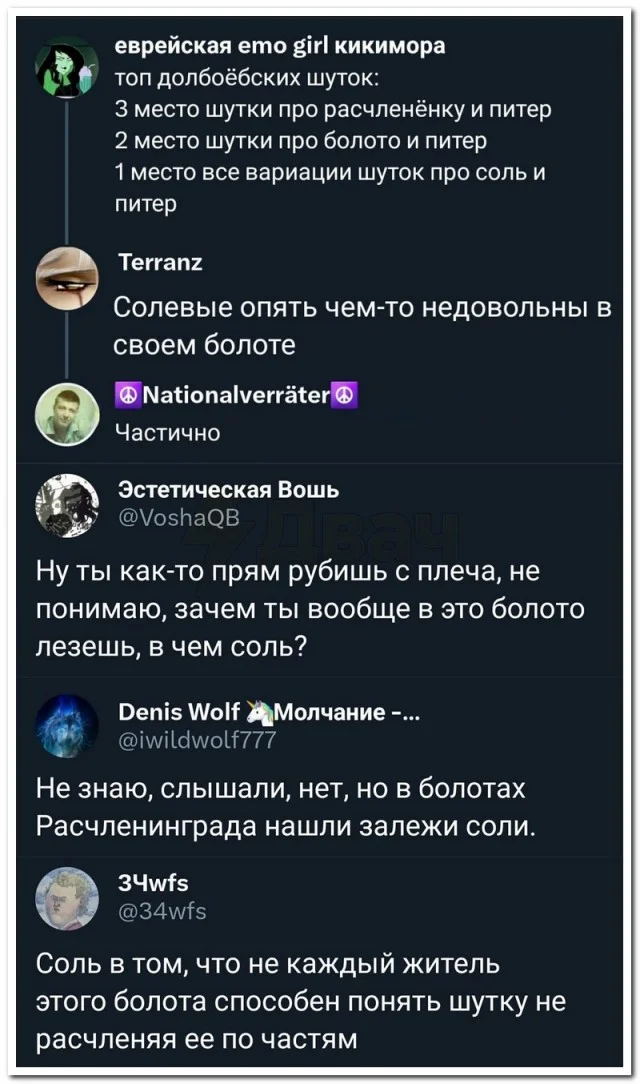Click Nationalverräter's avatar photo

67,412
